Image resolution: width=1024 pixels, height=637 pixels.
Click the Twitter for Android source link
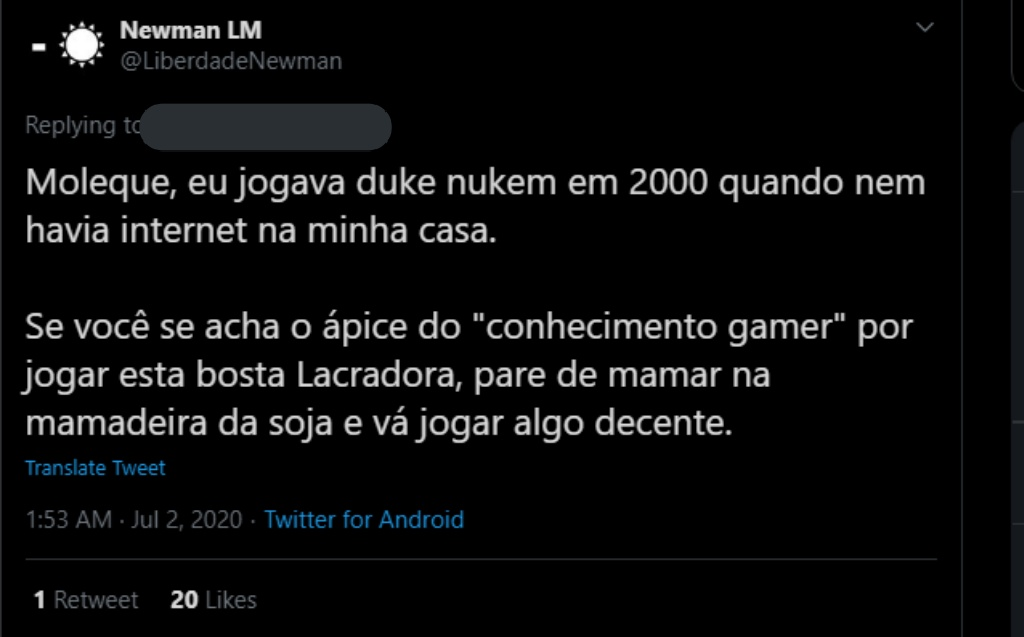pyautogui.click(x=364, y=520)
